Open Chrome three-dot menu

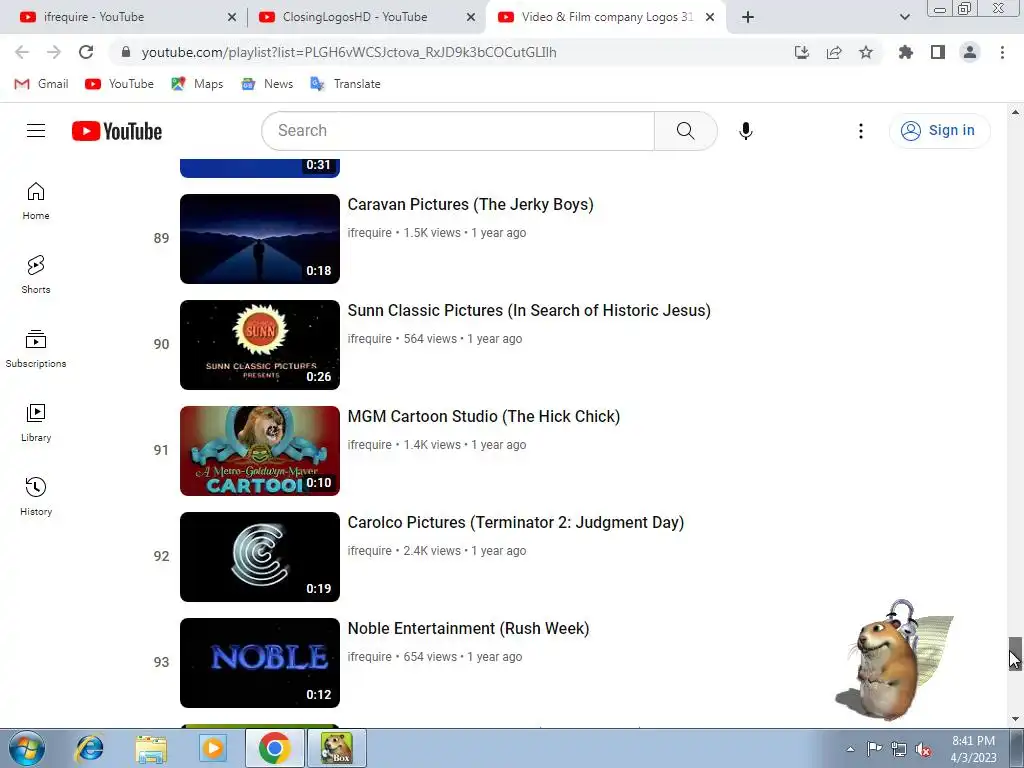click(1002, 52)
